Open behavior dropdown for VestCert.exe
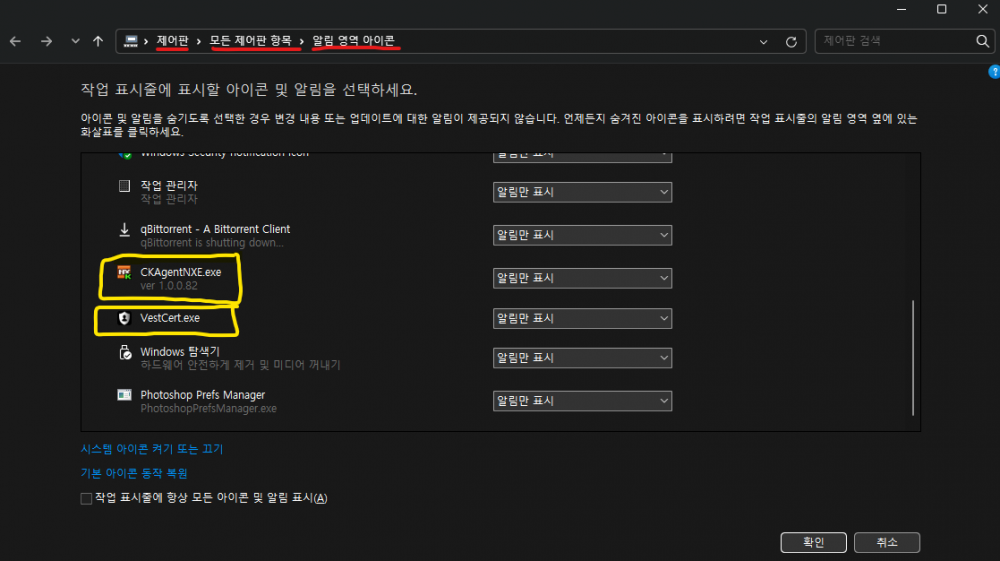The image size is (1000, 561). tap(582, 318)
